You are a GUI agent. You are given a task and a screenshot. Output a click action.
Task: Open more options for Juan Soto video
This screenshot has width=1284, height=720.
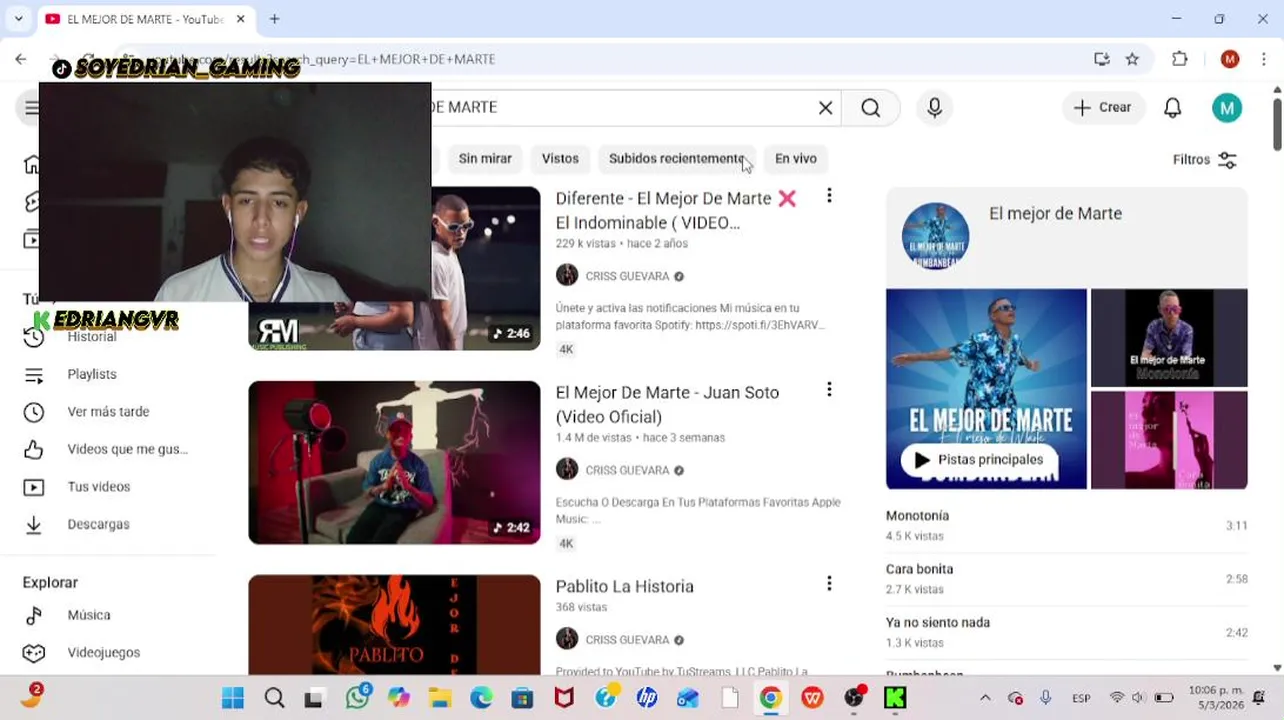click(829, 390)
